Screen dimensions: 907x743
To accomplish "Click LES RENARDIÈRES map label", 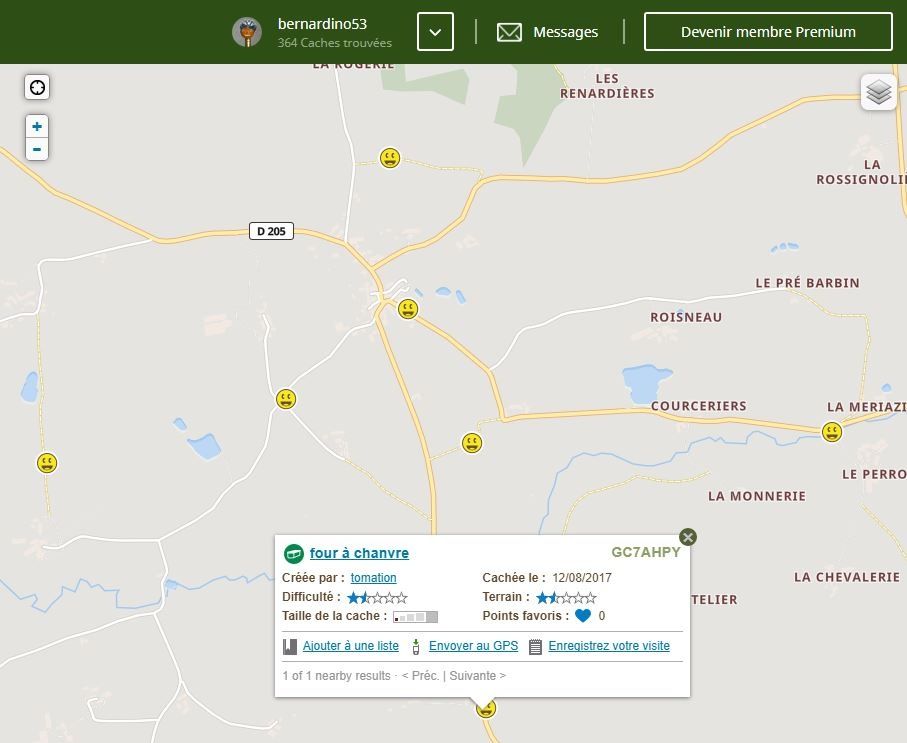I will [607, 86].
